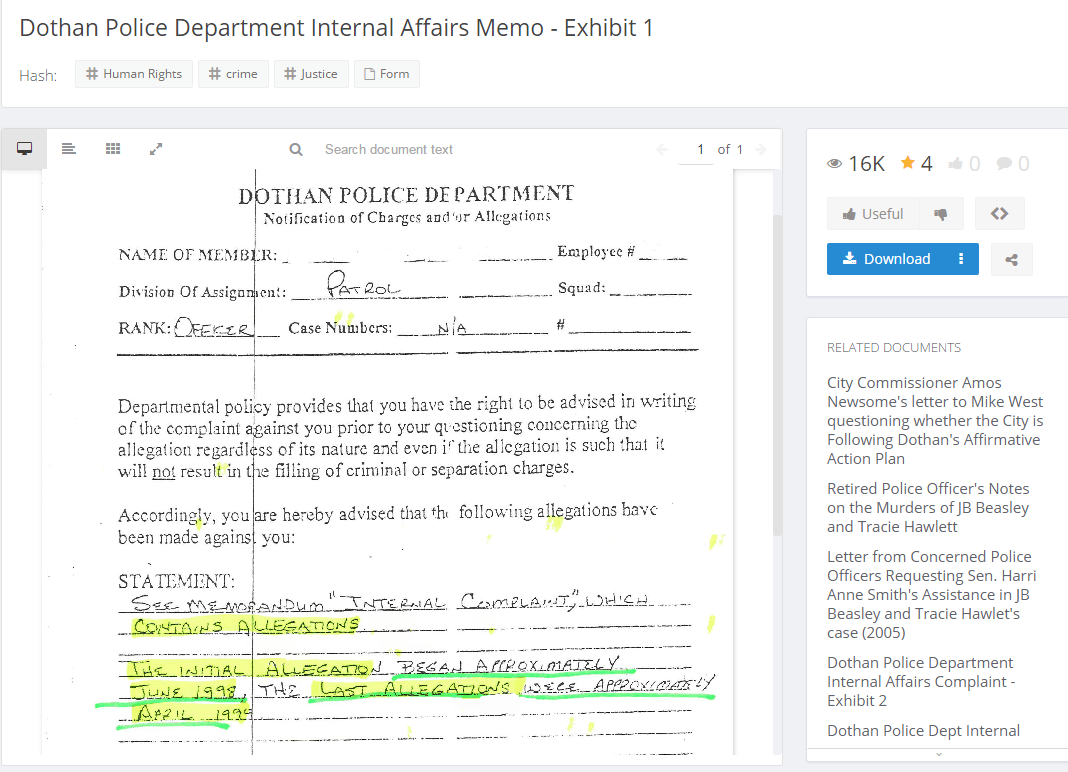
Task: Open City Commissioner Amos Newsome's letter link
Action: point(934,420)
